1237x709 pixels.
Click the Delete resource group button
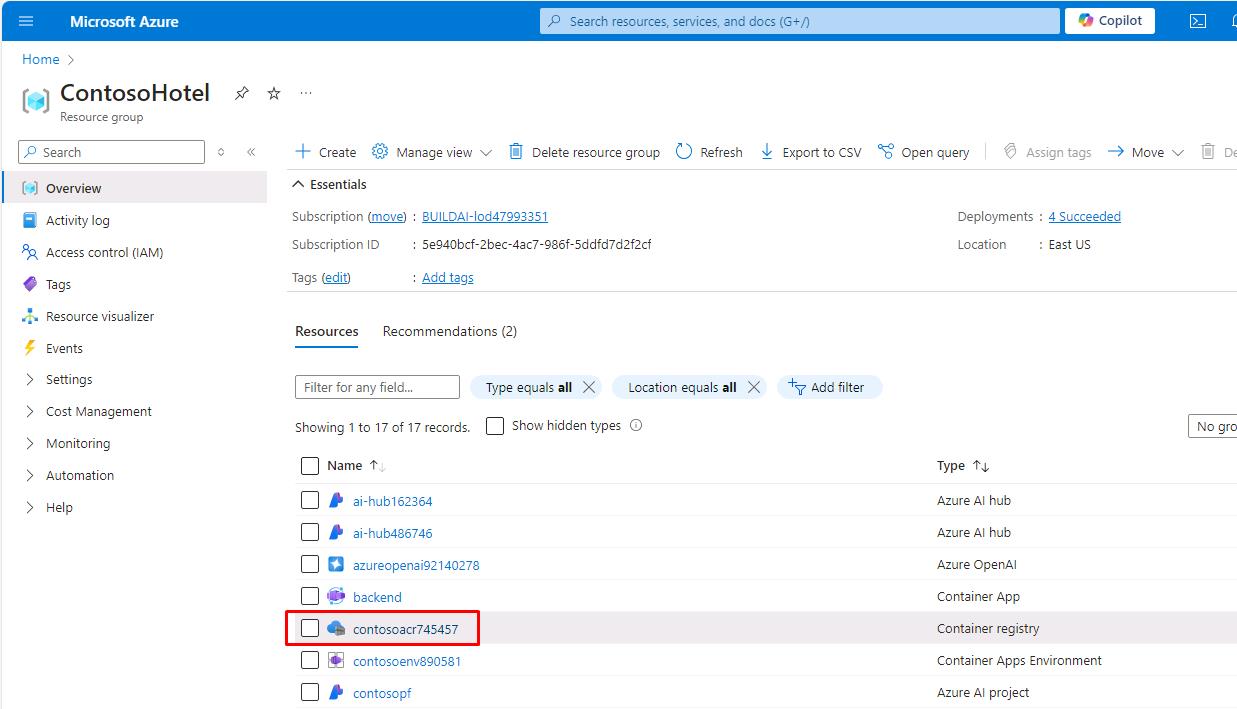[x=584, y=152]
